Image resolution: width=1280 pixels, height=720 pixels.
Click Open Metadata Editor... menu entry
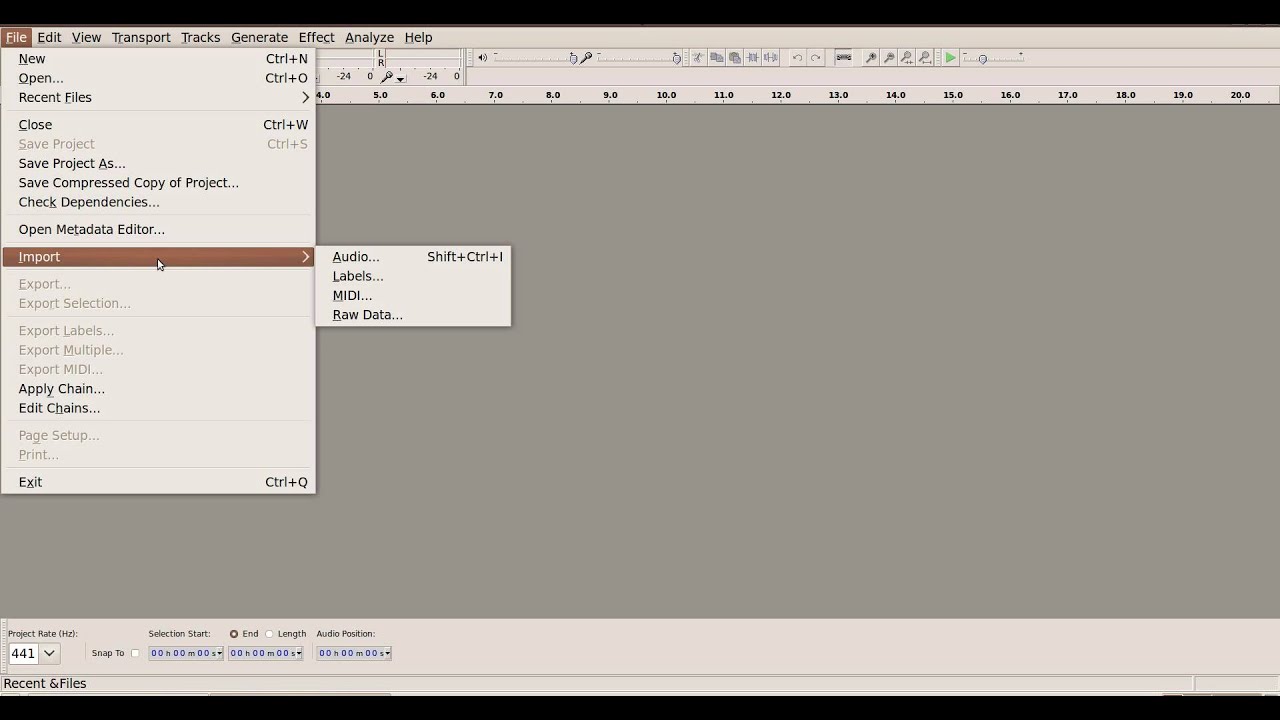(158, 229)
